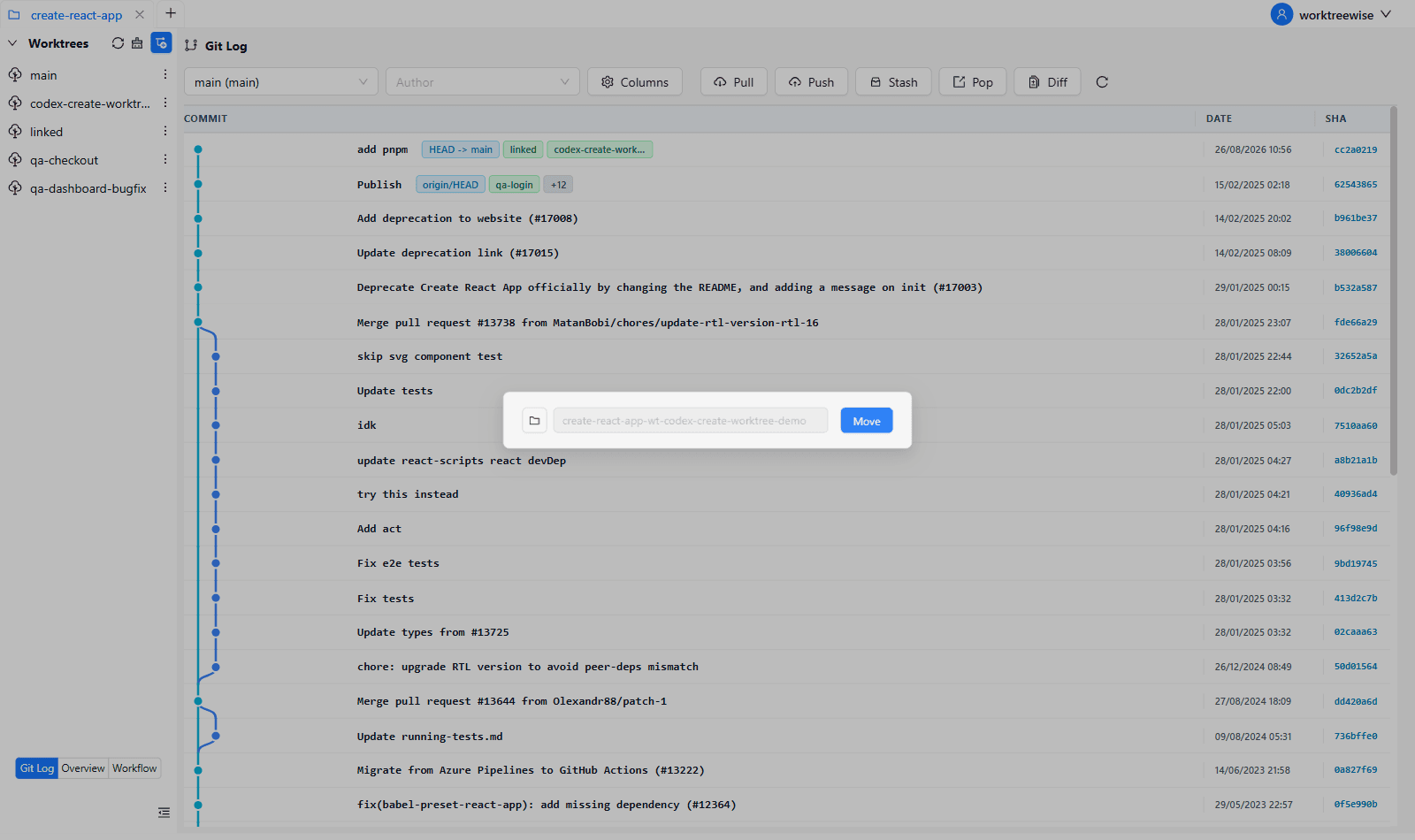Open the worktreewise account dropdown
The width and height of the screenshot is (1415, 840).
click(x=1345, y=15)
